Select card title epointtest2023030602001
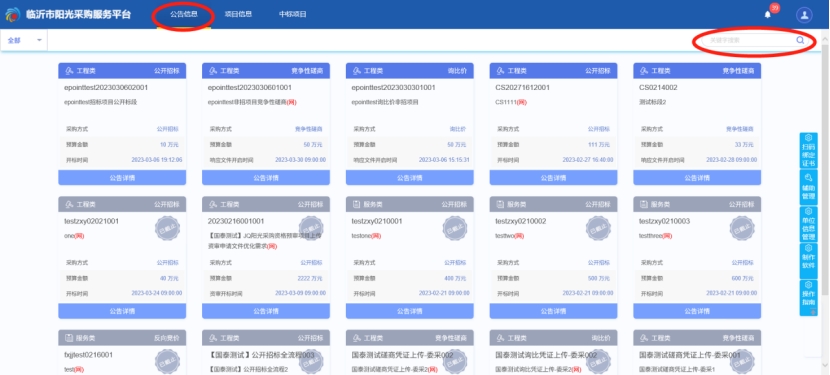The height and width of the screenshot is (375, 830). point(106,88)
